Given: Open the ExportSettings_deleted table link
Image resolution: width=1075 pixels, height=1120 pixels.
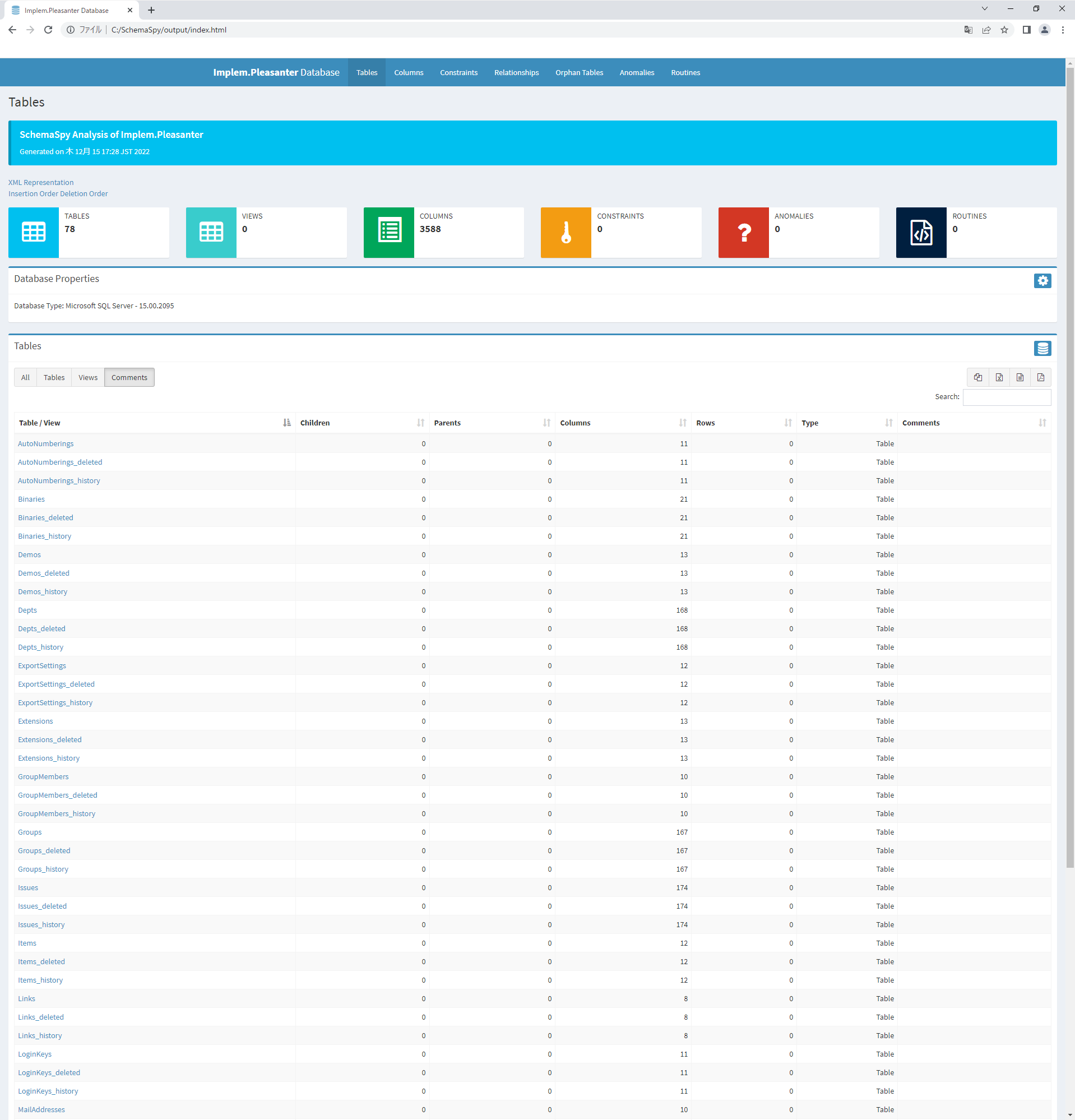Looking at the screenshot, I should [x=57, y=684].
